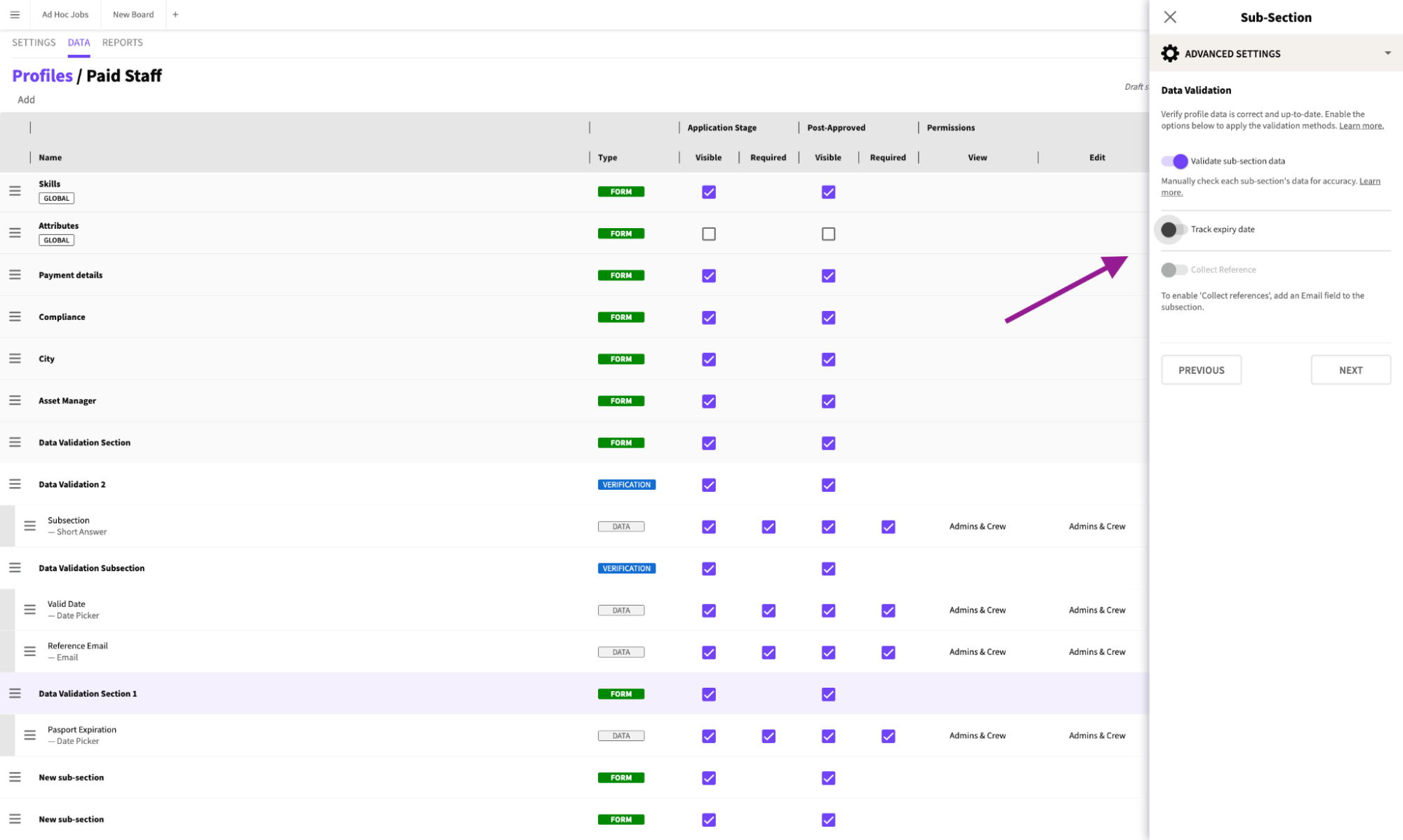Check Attributes Application Stage Visible checkbox
Image resolution: width=1403 pixels, height=840 pixels.
tap(709, 234)
